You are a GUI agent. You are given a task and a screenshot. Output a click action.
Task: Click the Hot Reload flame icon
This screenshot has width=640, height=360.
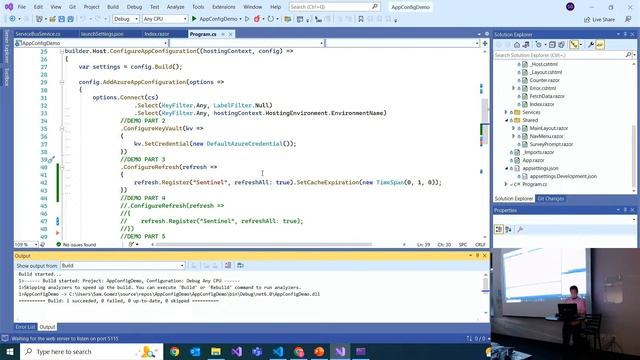(257, 19)
